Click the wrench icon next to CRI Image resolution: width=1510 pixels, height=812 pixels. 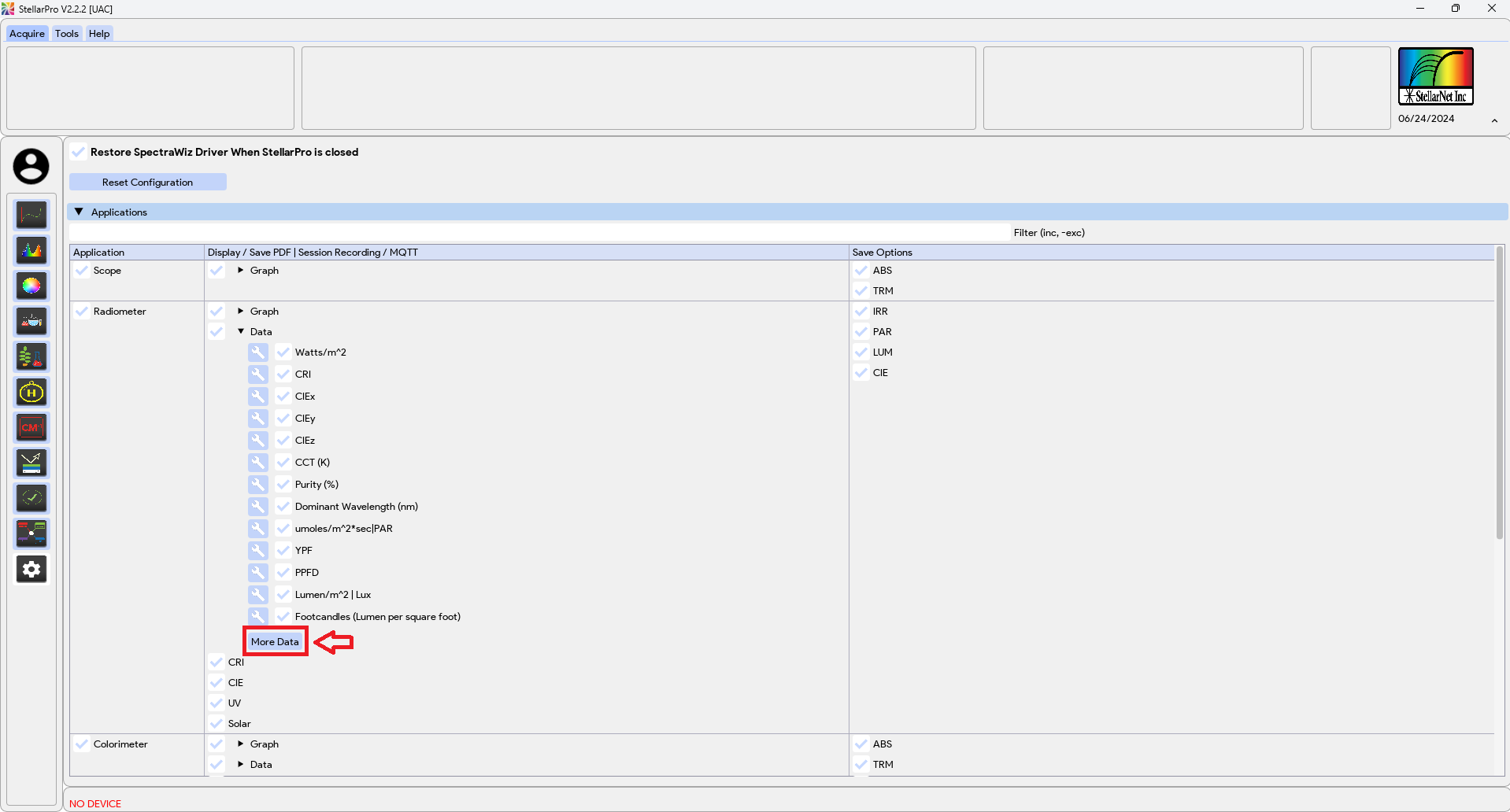click(257, 374)
